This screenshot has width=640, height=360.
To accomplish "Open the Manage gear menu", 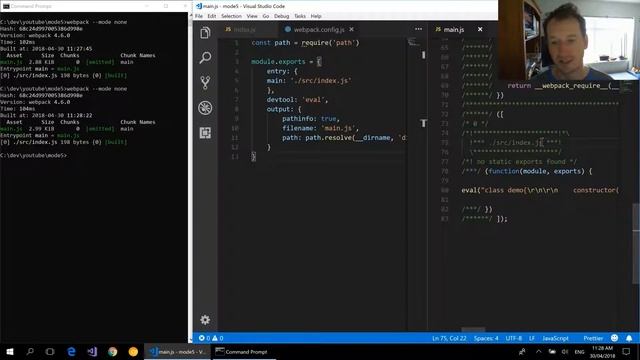I will [x=205, y=320].
